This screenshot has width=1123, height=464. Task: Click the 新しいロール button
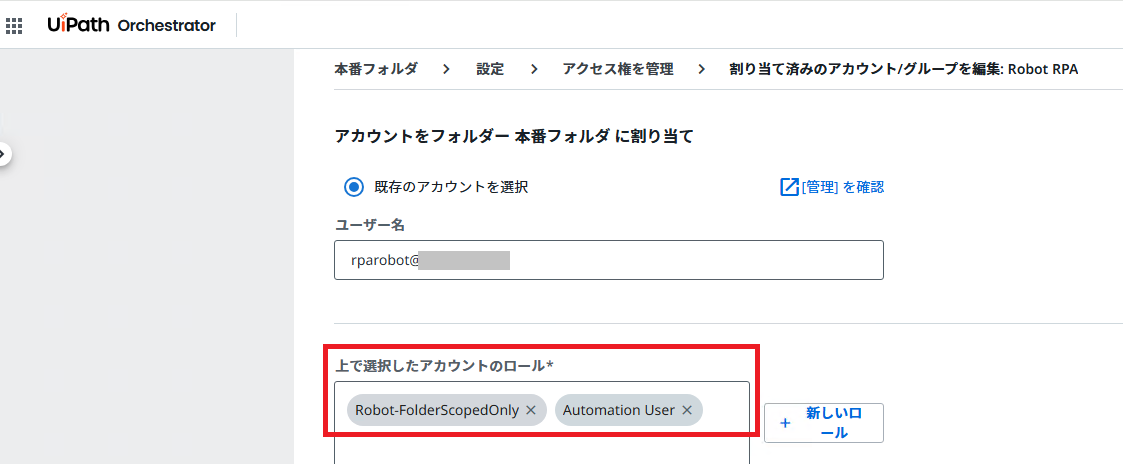824,422
